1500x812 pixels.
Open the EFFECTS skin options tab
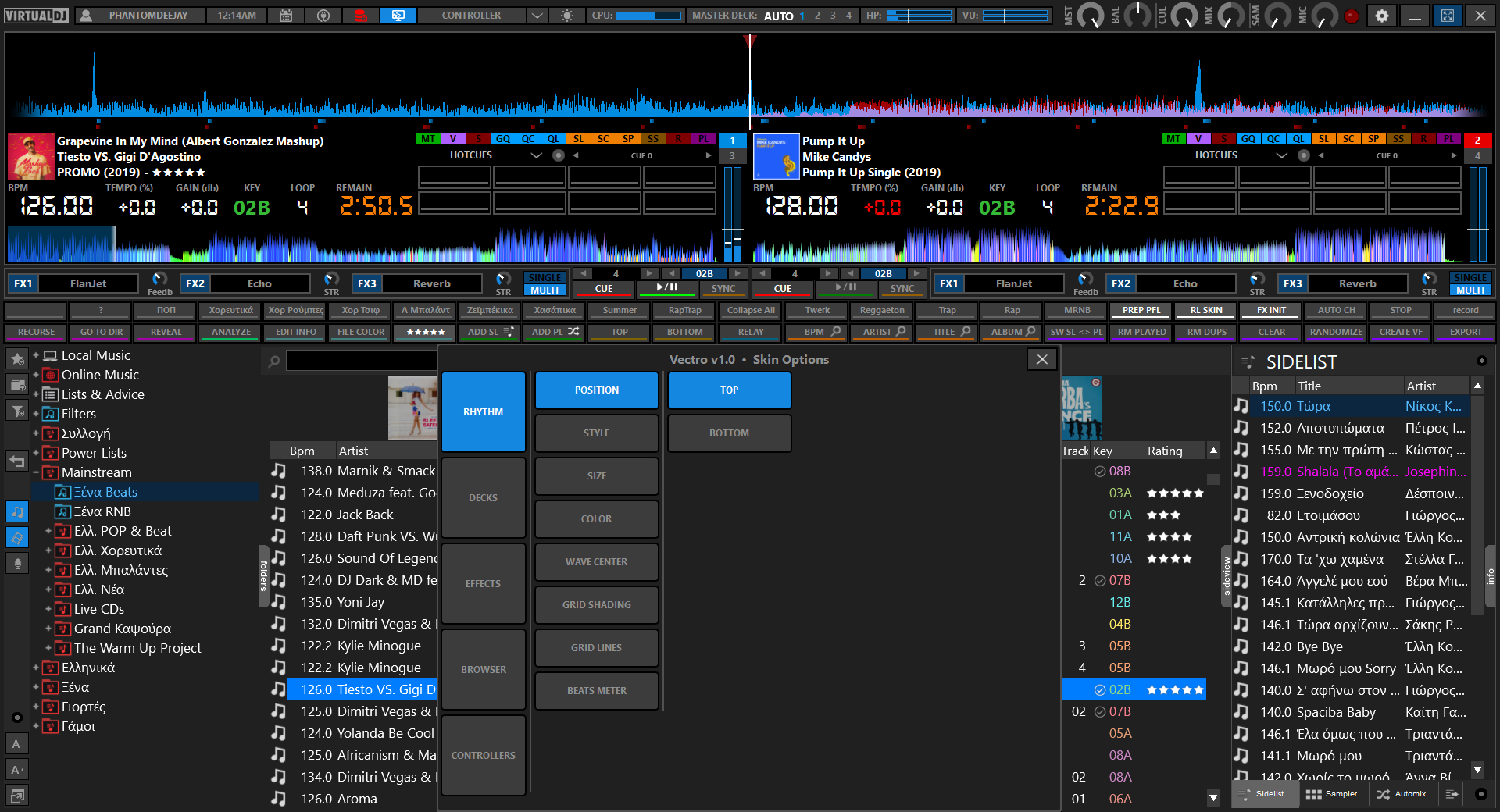point(483,583)
